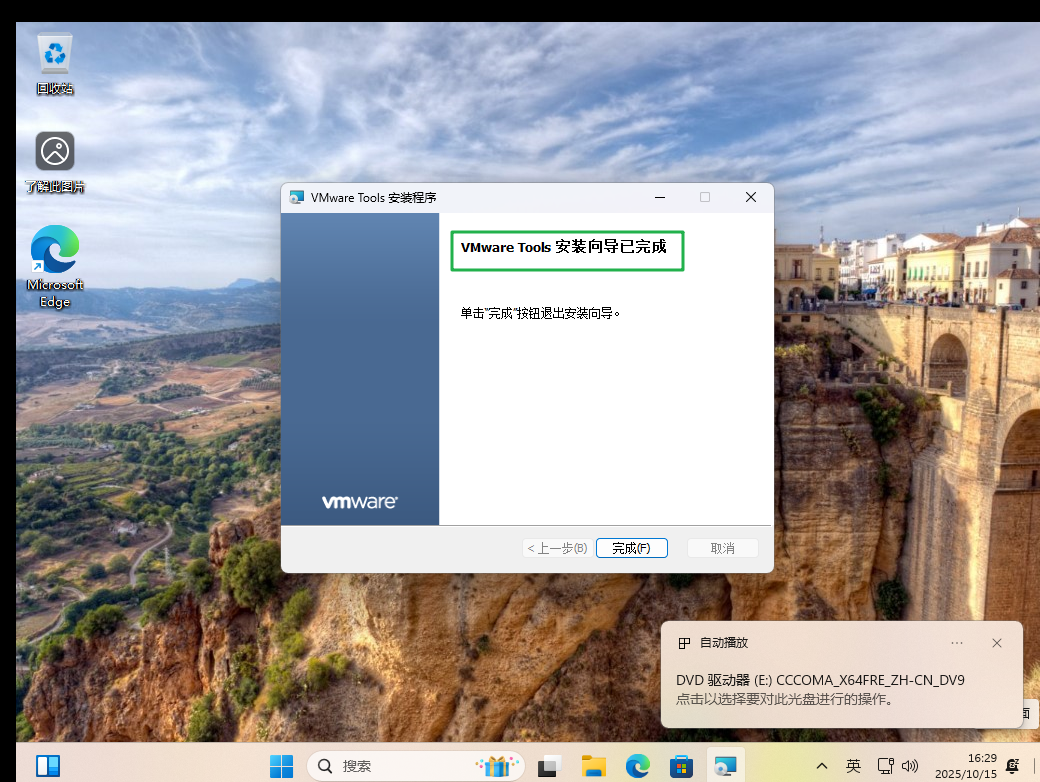The image size is (1040, 782).
Task: Click the < 上一步(B) back button
Action: (557, 548)
